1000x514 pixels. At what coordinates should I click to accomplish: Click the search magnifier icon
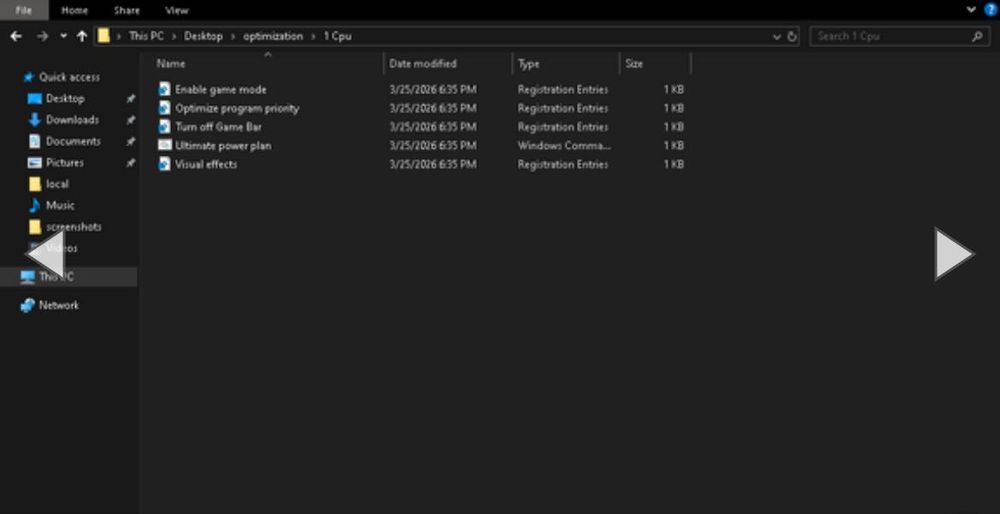coord(976,36)
